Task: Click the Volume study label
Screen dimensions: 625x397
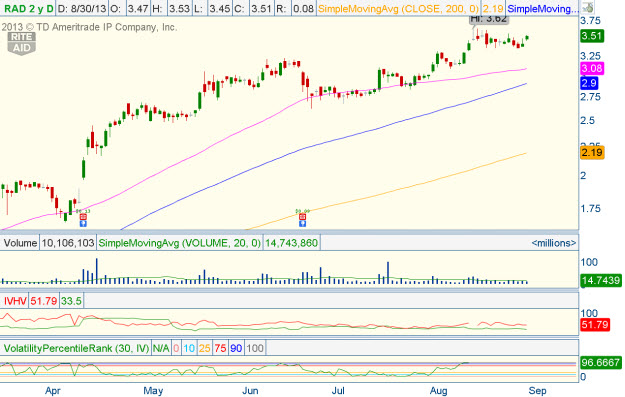Action: click(20, 243)
